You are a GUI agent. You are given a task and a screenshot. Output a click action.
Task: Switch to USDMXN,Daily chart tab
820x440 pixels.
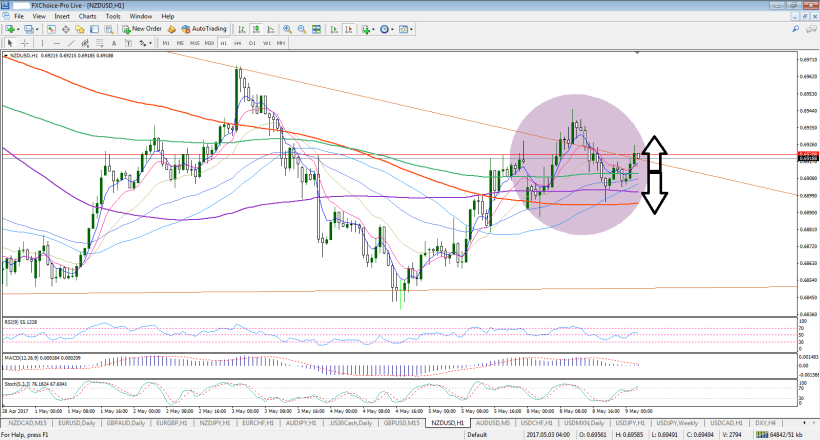click(584, 423)
